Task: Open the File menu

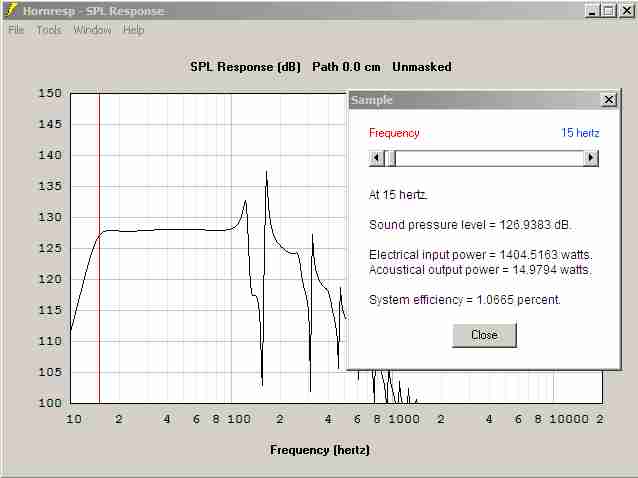Action: click(16, 30)
